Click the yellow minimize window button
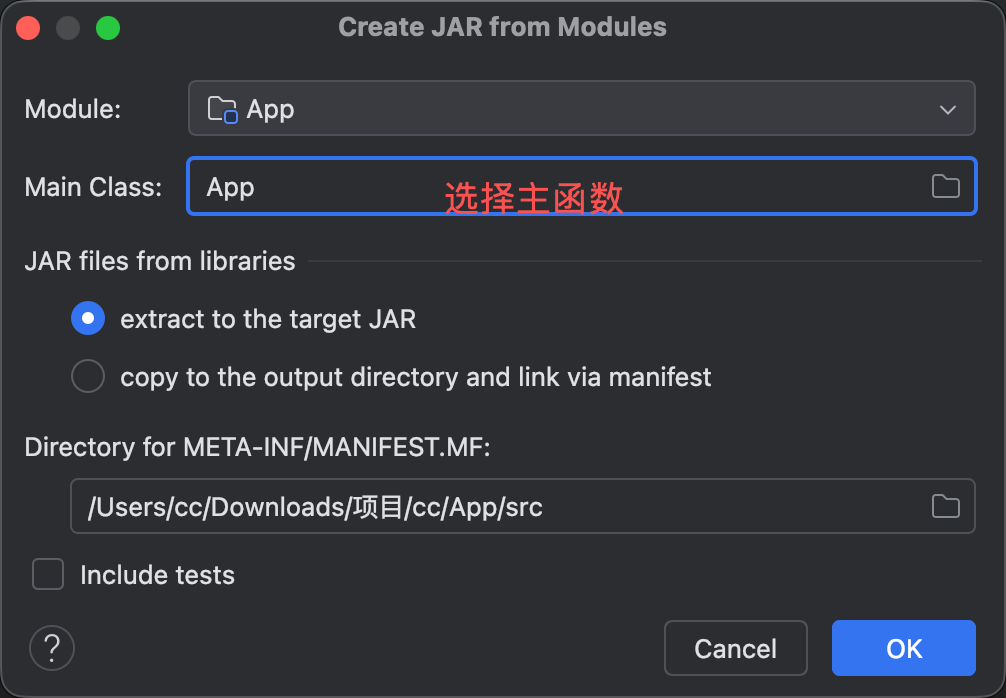The width and height of the screenshot is (1006, 698). [x=68, y=28]
